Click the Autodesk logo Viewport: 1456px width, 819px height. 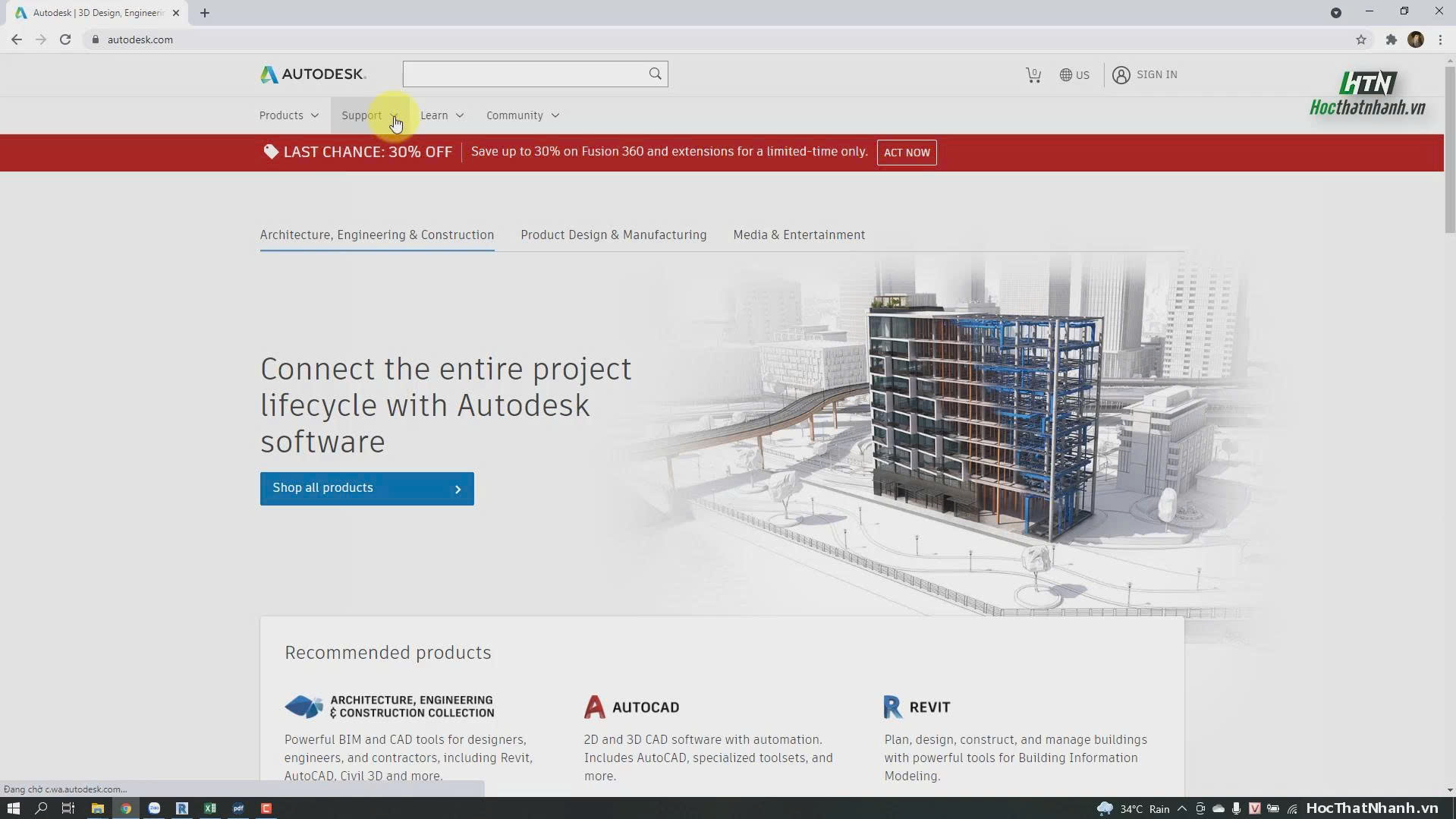click(x=313, y=74)
